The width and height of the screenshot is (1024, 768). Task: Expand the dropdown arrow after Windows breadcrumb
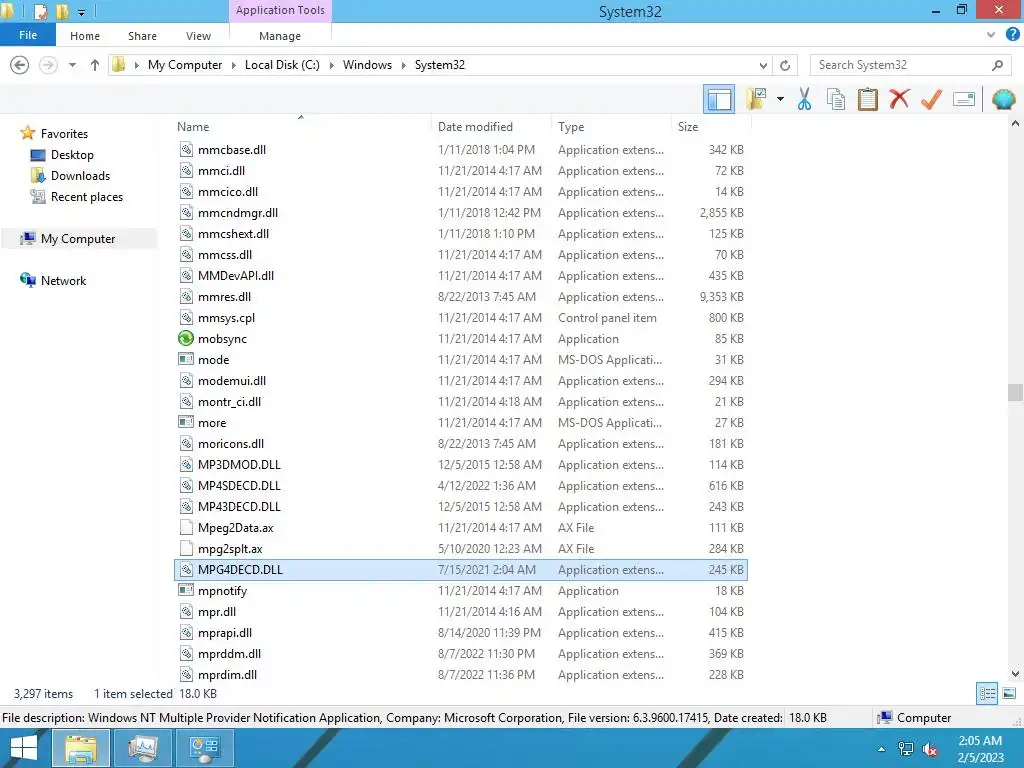click(404, 65)
